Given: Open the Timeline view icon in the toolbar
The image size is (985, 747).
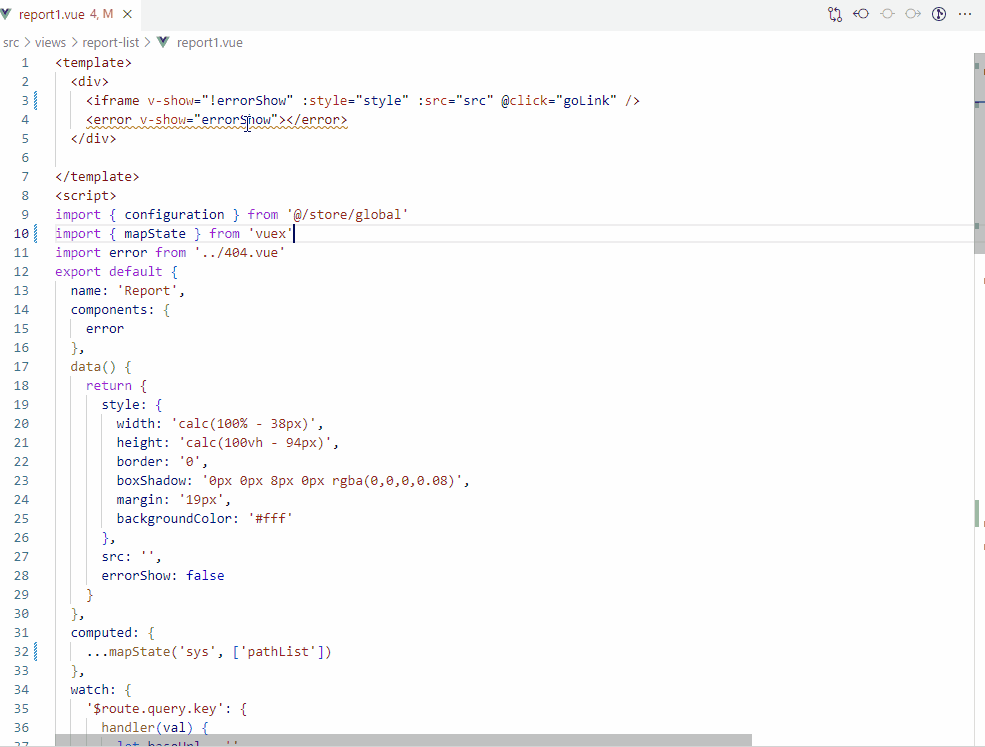Looking at the screenshot, I should pos(937,13).
